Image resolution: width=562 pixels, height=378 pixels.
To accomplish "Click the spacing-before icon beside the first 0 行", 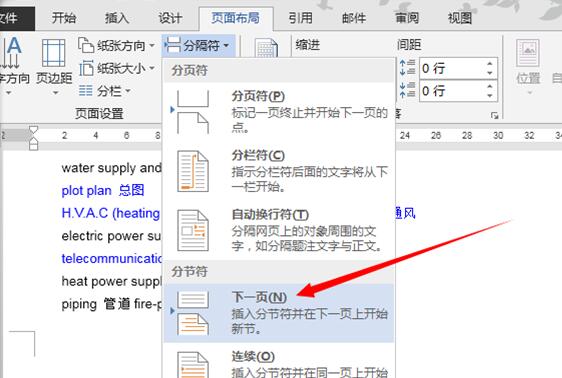I will point(408,67).
